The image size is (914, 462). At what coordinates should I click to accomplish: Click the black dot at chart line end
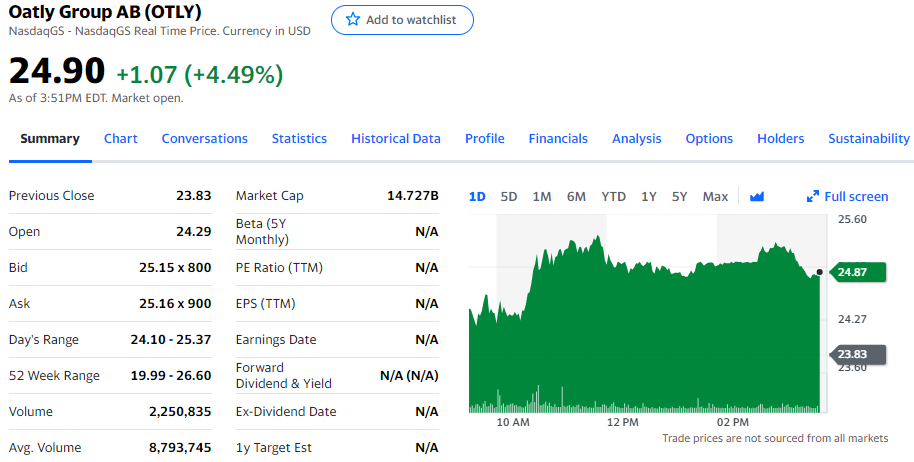(820, 272)
